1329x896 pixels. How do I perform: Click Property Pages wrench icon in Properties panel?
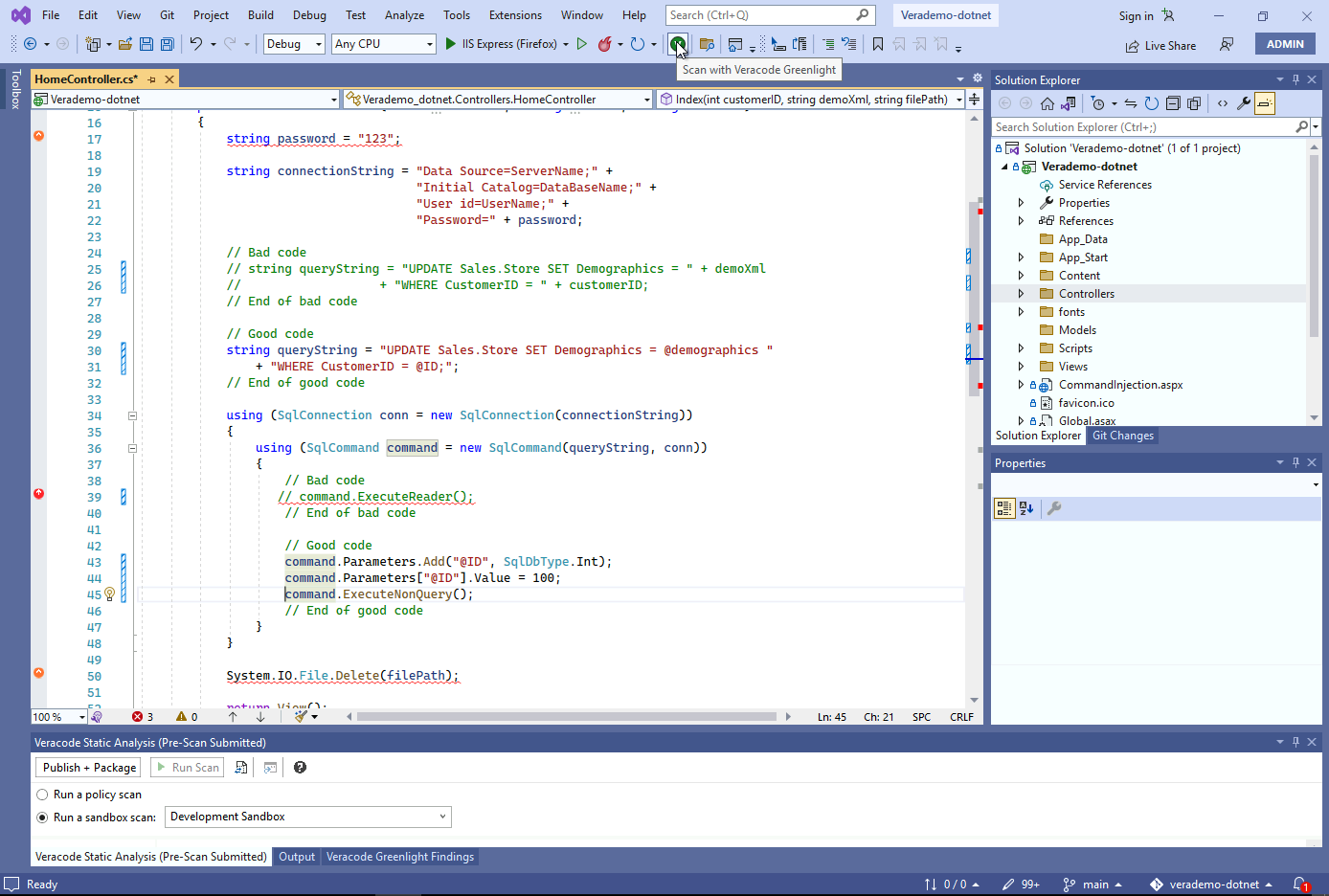pos(1054,508)
